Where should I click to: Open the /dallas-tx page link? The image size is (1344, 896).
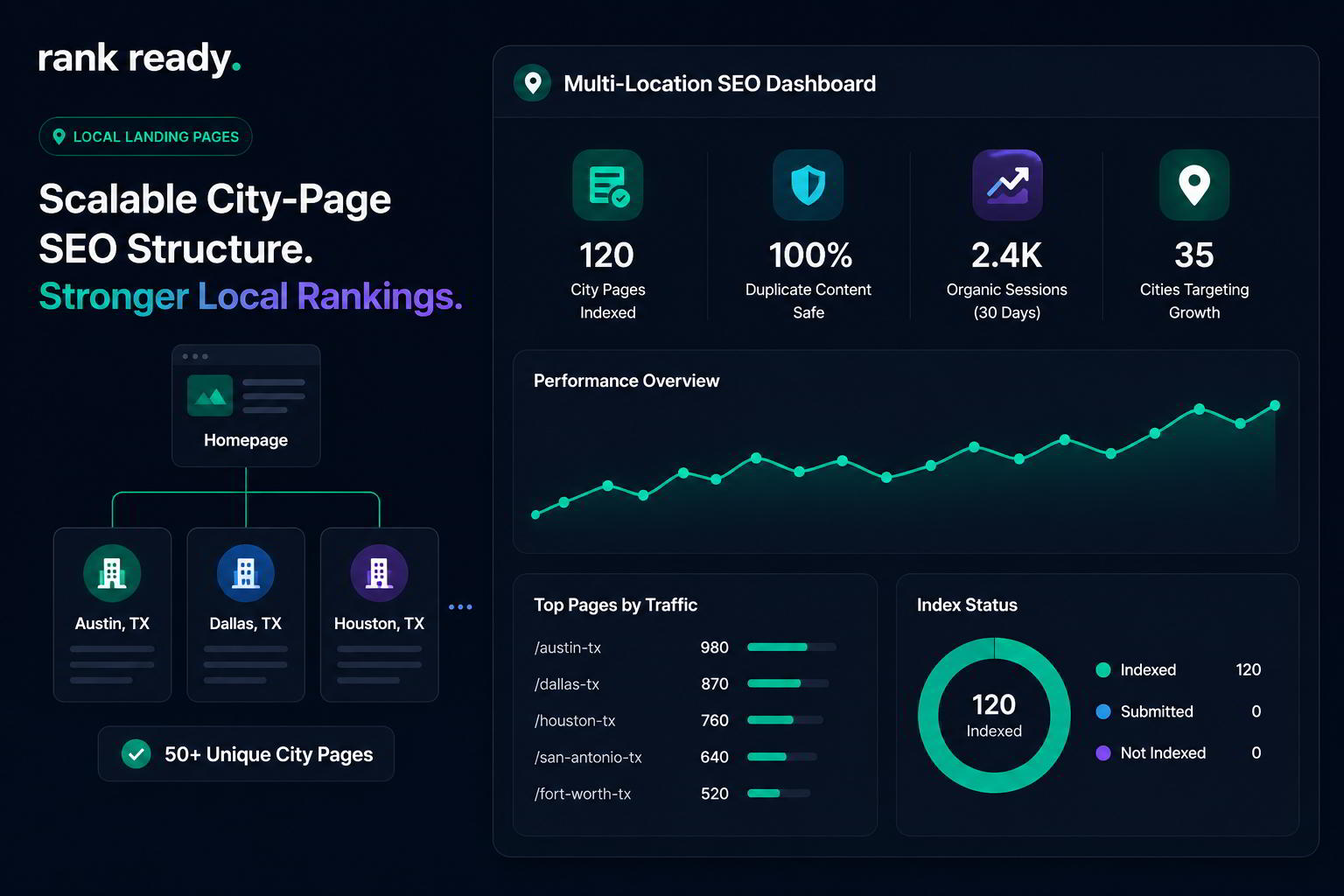[567, 683]
